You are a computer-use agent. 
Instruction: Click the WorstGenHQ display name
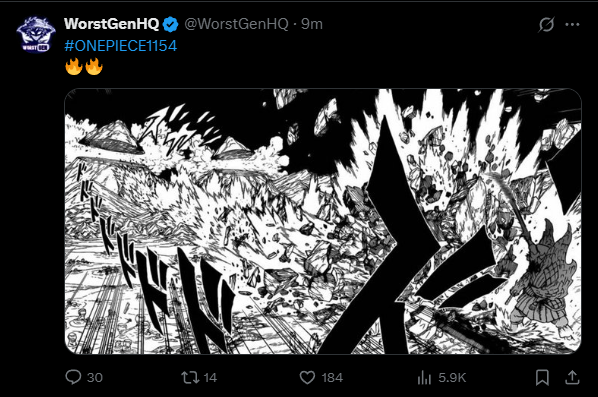click(x=111, y=24)
